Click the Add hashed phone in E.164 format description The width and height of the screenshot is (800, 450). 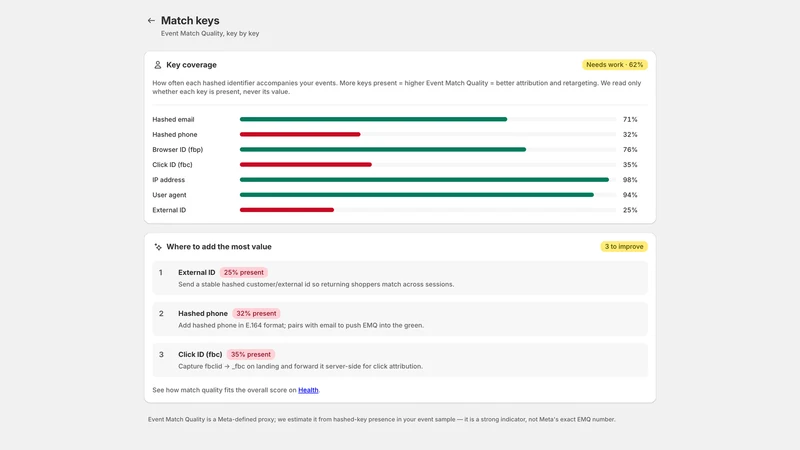(301, 325)
